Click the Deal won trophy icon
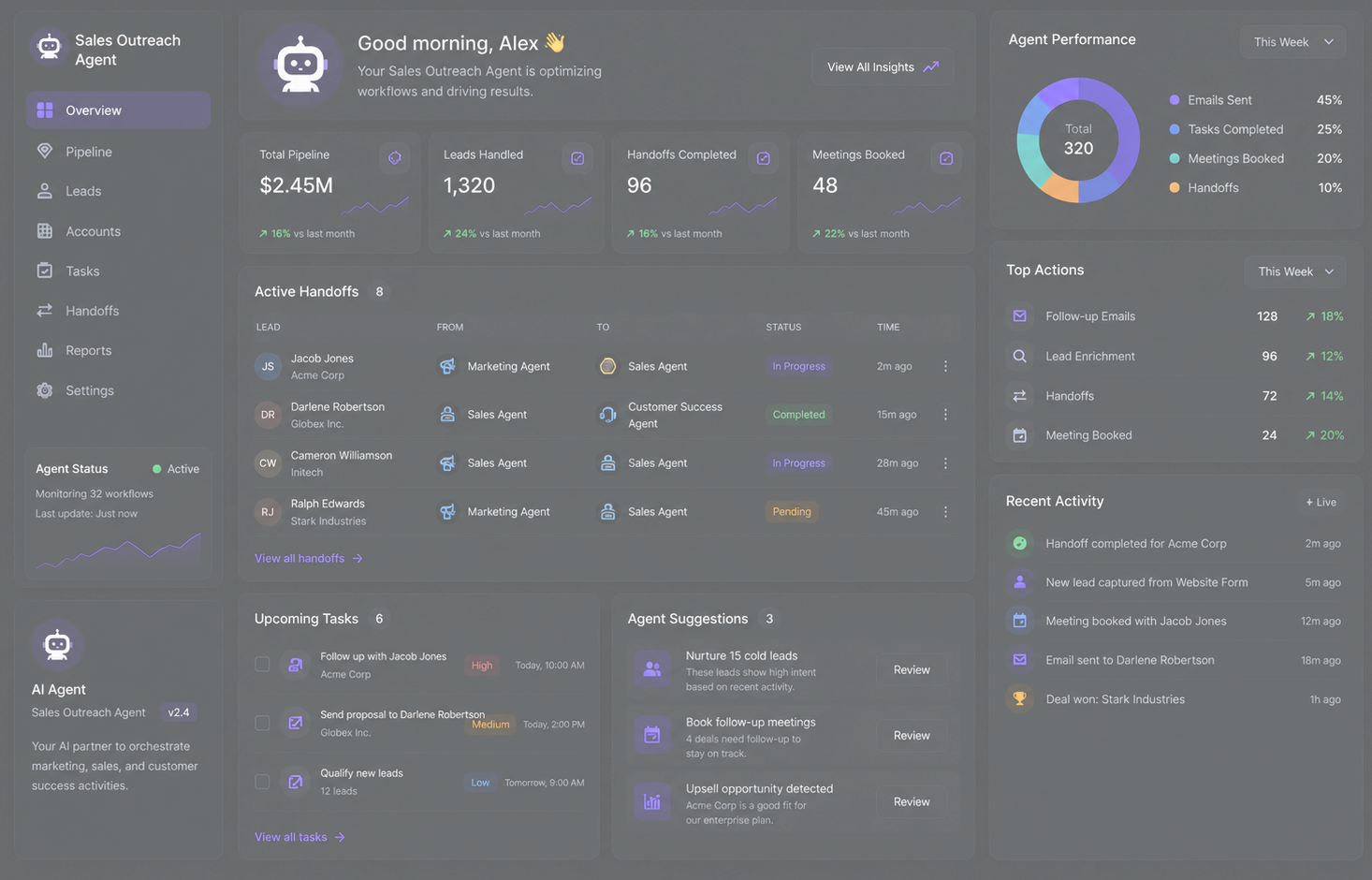The image size is (1372, 880). [1020, 699]
